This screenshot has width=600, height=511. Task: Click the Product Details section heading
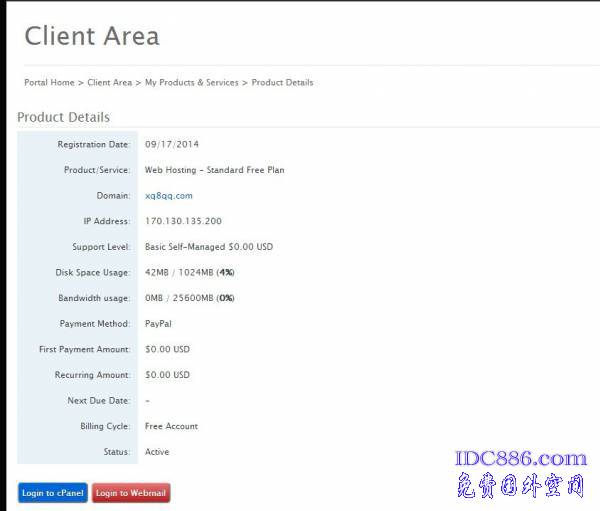tap(63, 117)
